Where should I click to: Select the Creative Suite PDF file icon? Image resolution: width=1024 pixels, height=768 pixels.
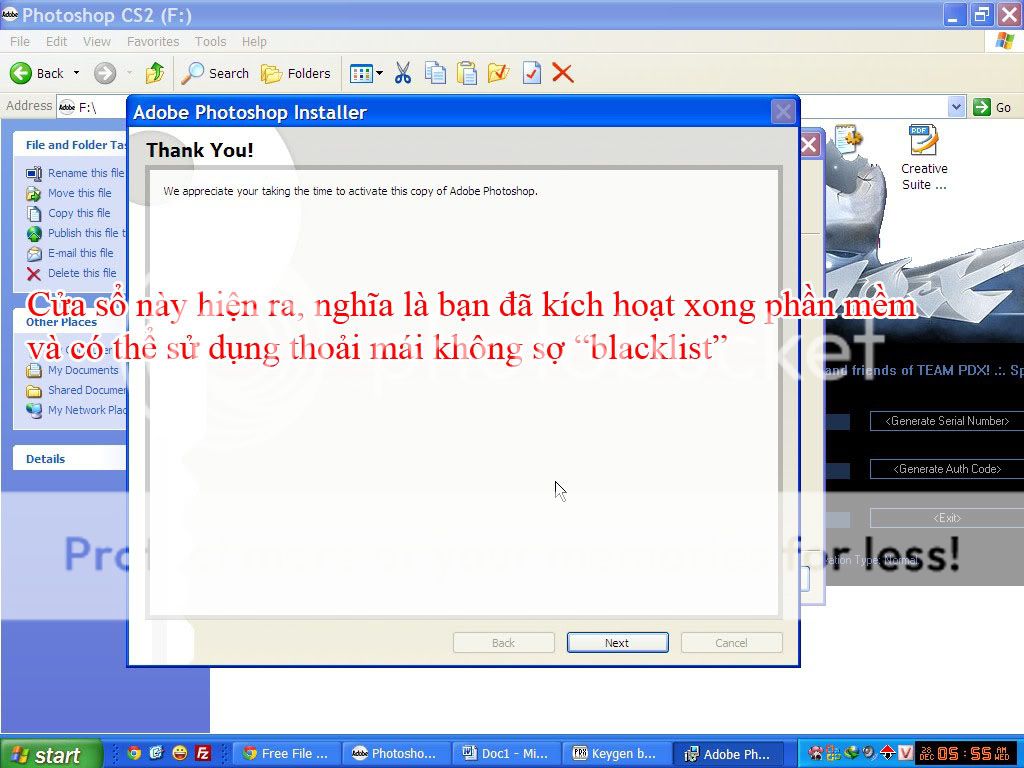pos(924,157)
